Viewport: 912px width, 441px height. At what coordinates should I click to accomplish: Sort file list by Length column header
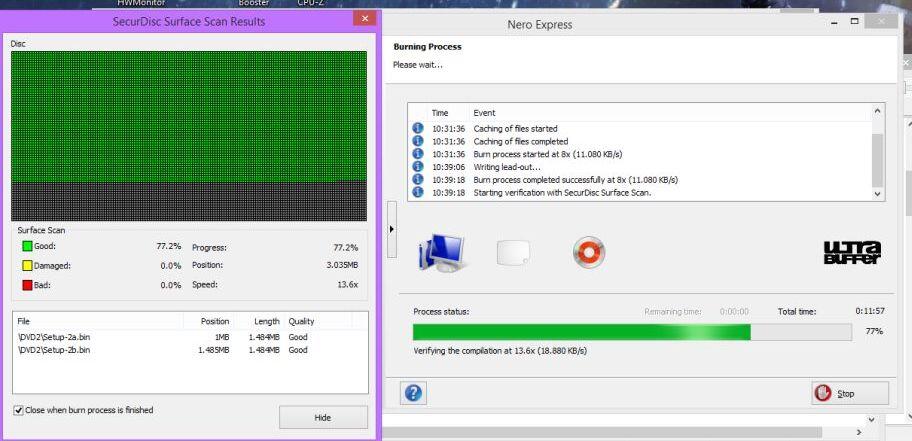click(259, 321)
